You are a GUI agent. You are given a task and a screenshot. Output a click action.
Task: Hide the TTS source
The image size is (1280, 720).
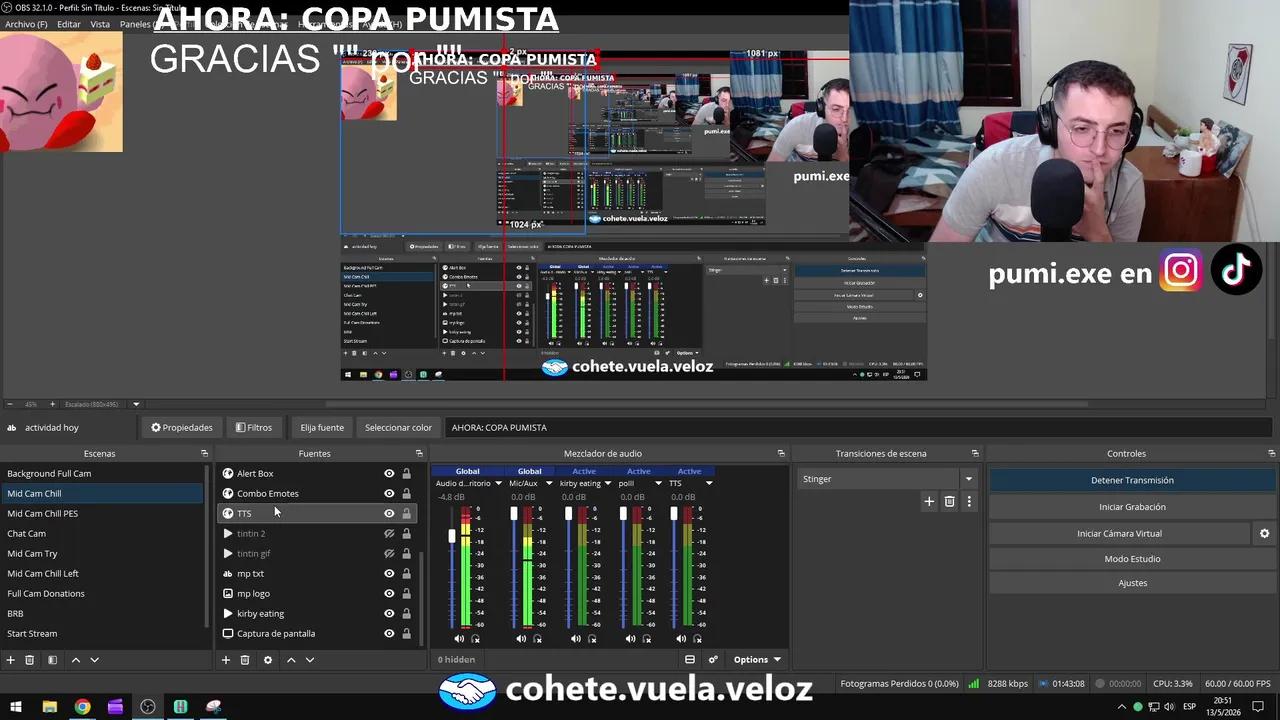[389, 514]
